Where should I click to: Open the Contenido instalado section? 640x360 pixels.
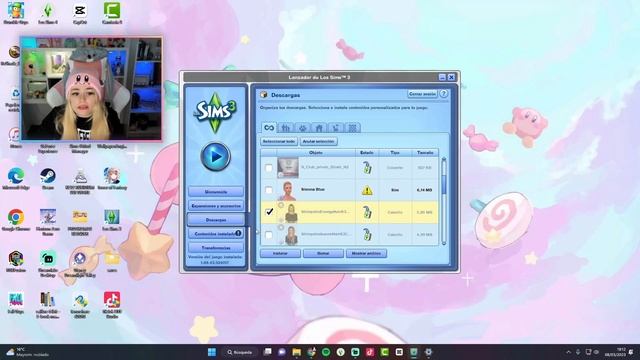click(216, 234)
